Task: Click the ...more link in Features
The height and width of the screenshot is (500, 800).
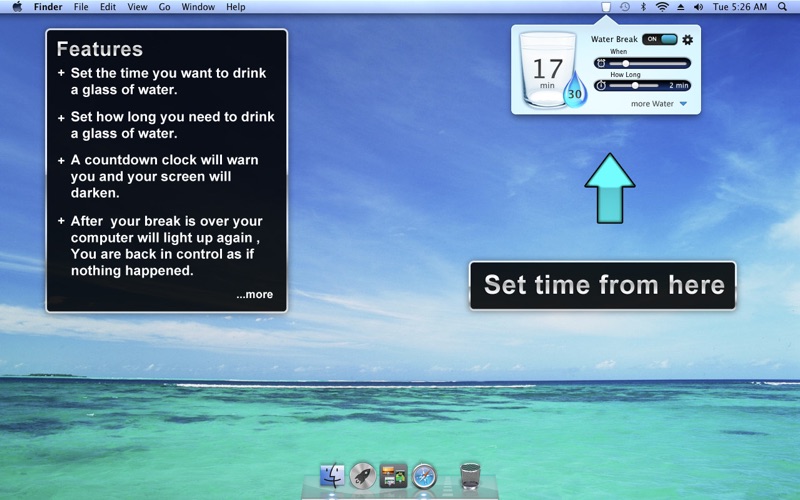Action: [x=254, y=295]
